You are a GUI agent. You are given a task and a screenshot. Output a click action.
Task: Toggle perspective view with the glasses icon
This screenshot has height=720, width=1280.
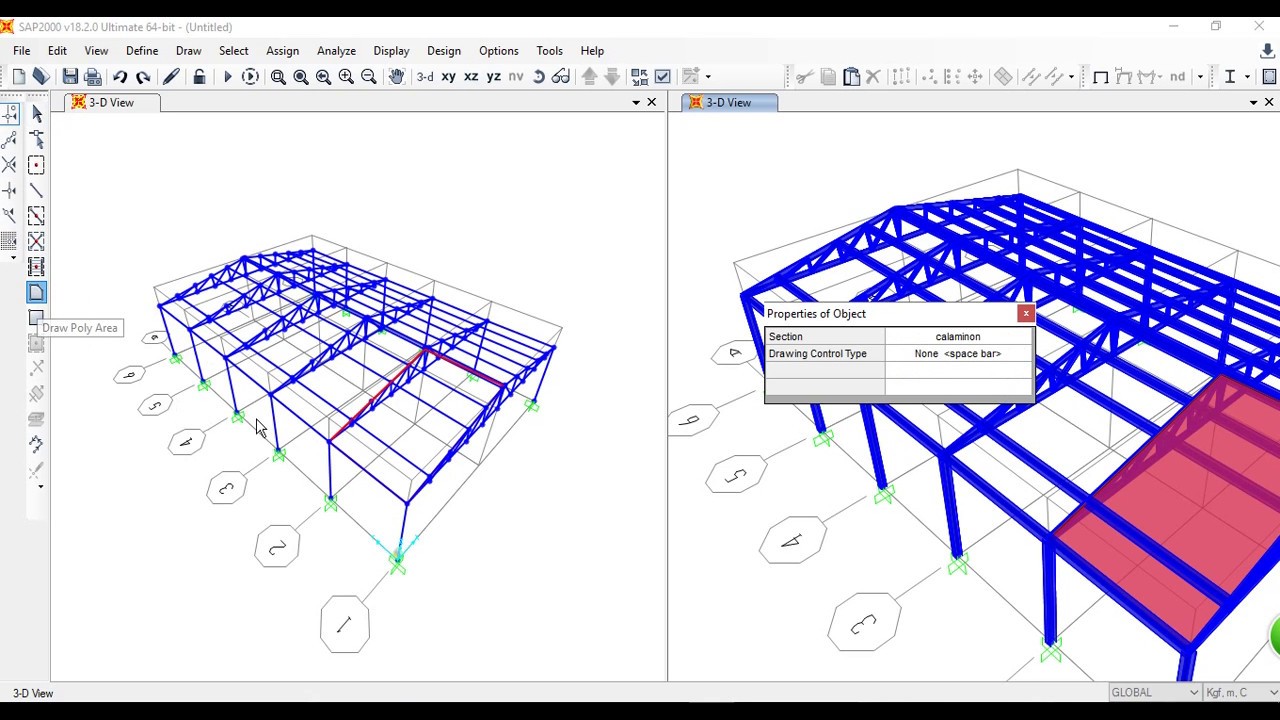click(561, 77)
